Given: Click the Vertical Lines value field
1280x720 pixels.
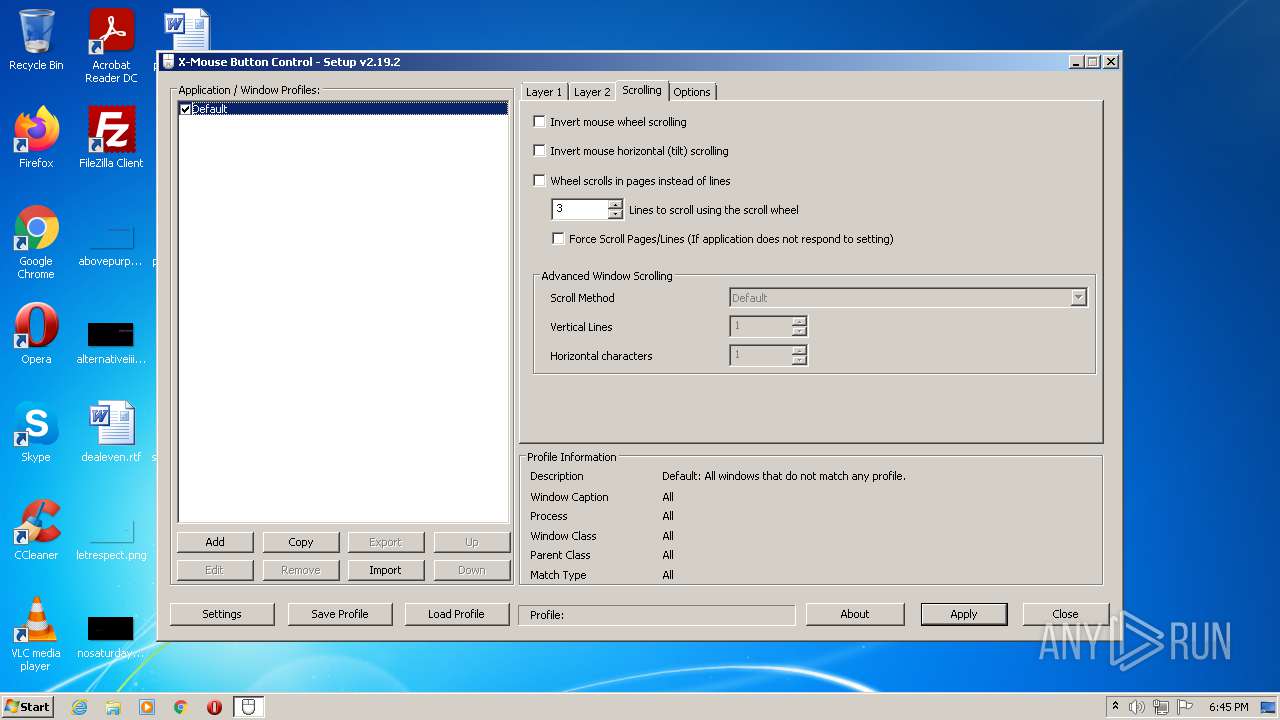Looking at the screenshot, I should click(761, 326).
